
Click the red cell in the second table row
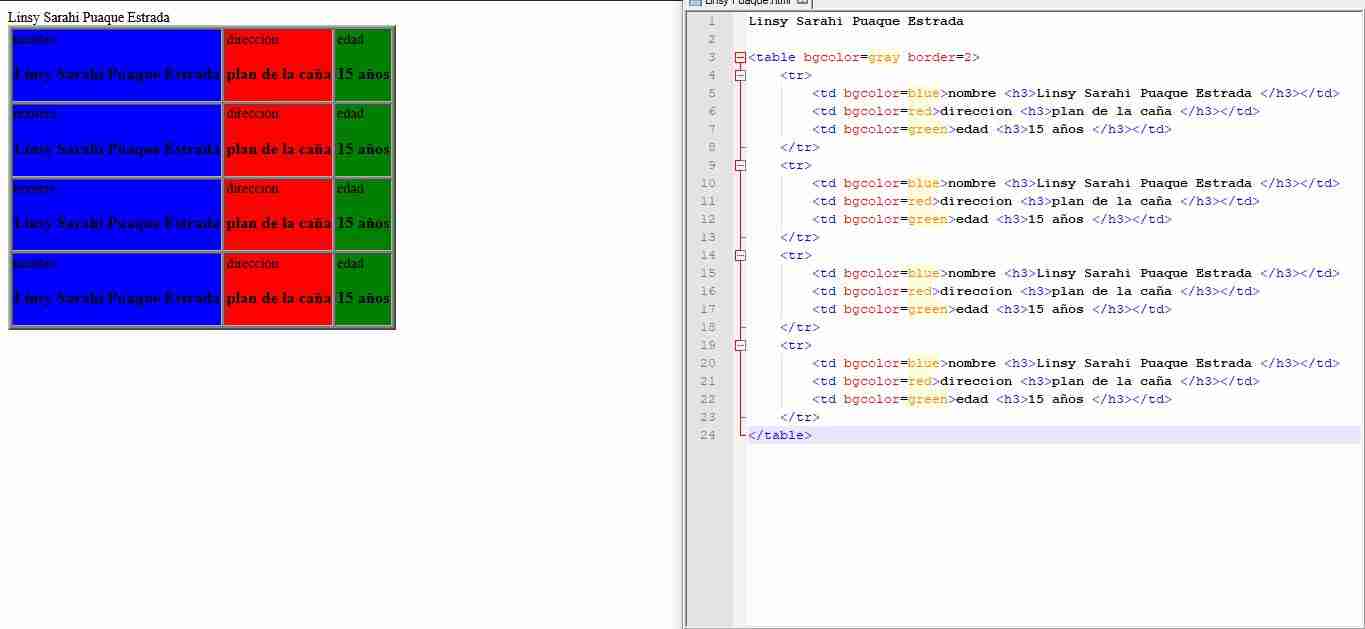tap(278, 140)
